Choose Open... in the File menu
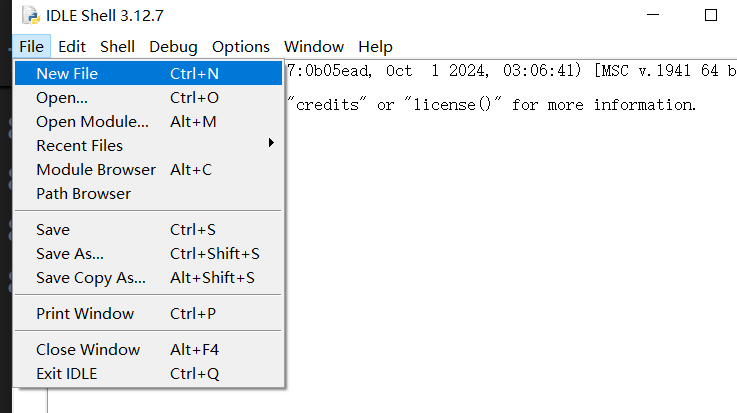 (62, 97)
